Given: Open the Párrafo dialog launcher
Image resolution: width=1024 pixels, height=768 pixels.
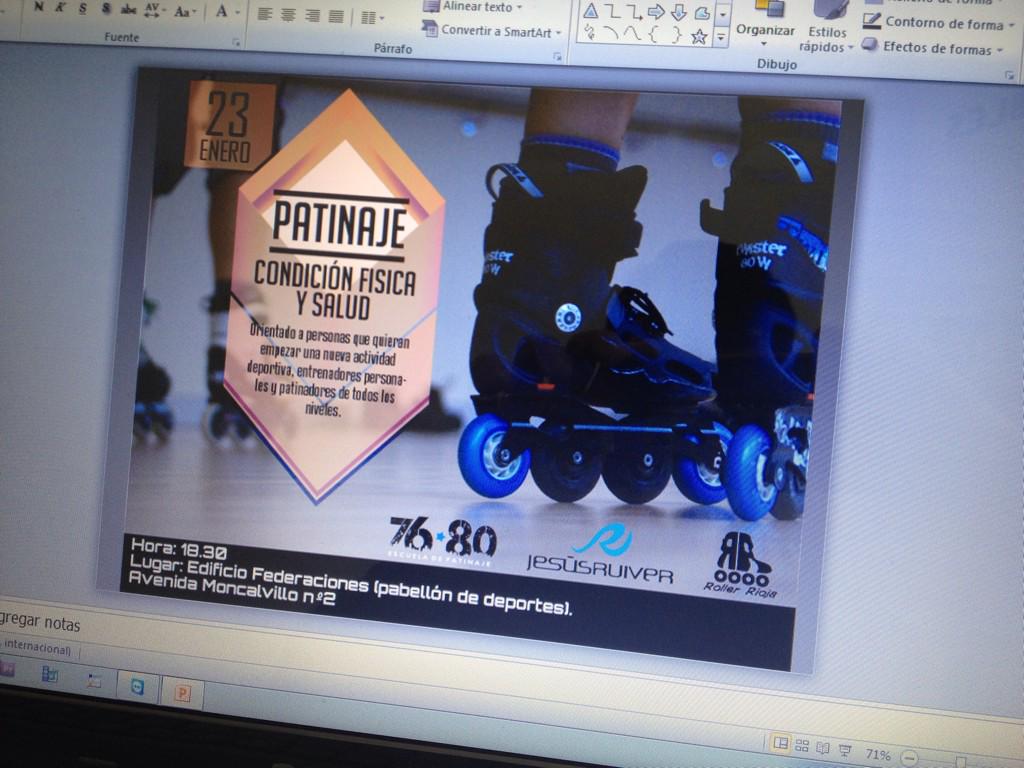Looking at the screenshot, I should coord(558,57).
